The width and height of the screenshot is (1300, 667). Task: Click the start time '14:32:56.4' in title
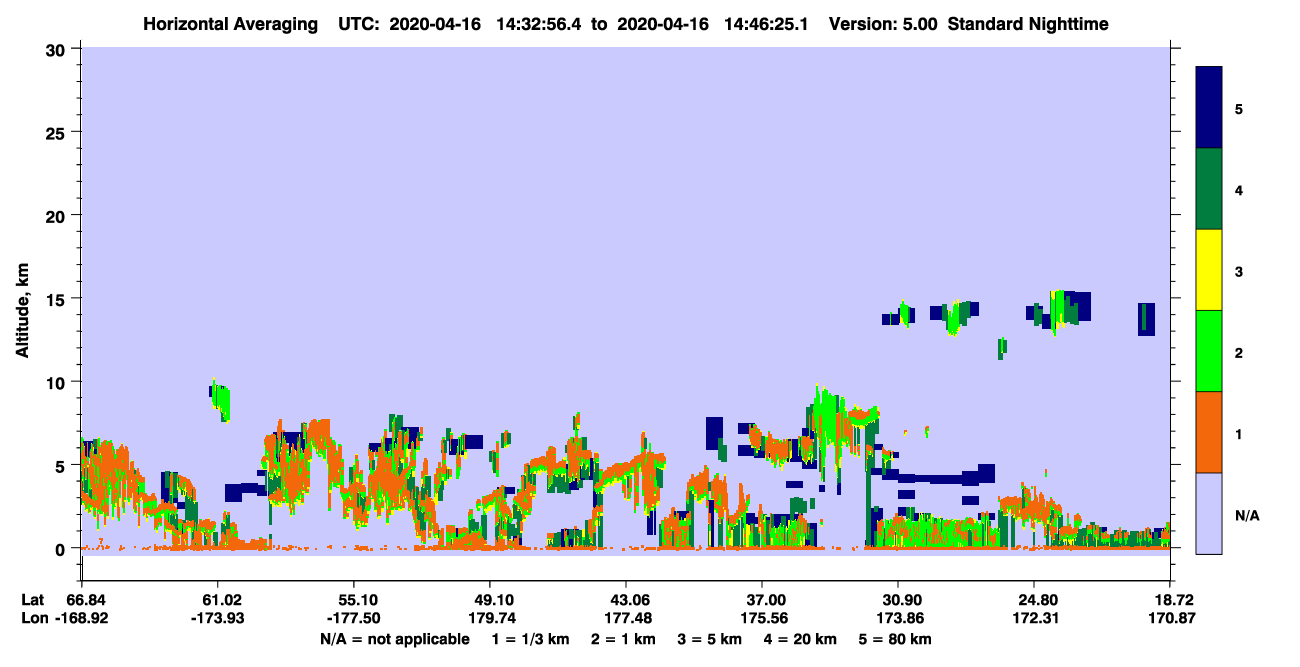pyautogui.click(x=539, y=23)
